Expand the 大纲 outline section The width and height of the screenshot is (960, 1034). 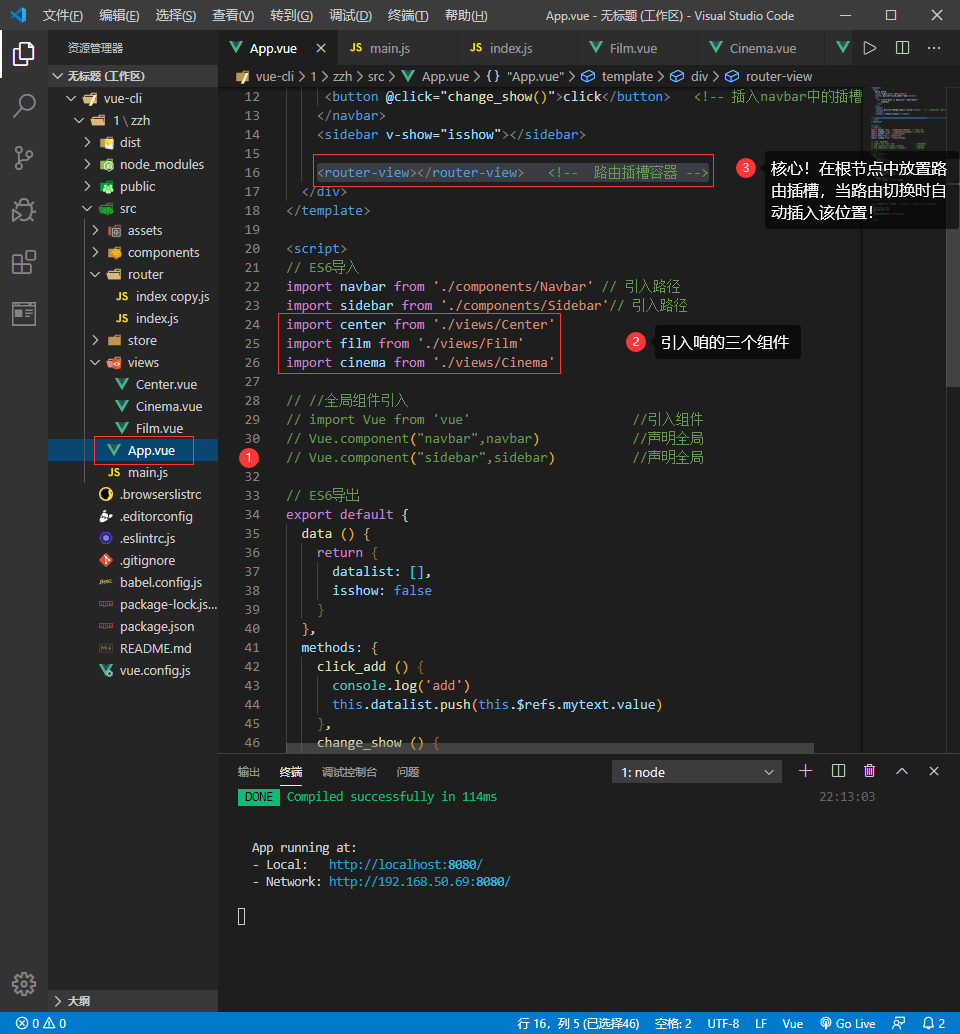click(78, 1001)
